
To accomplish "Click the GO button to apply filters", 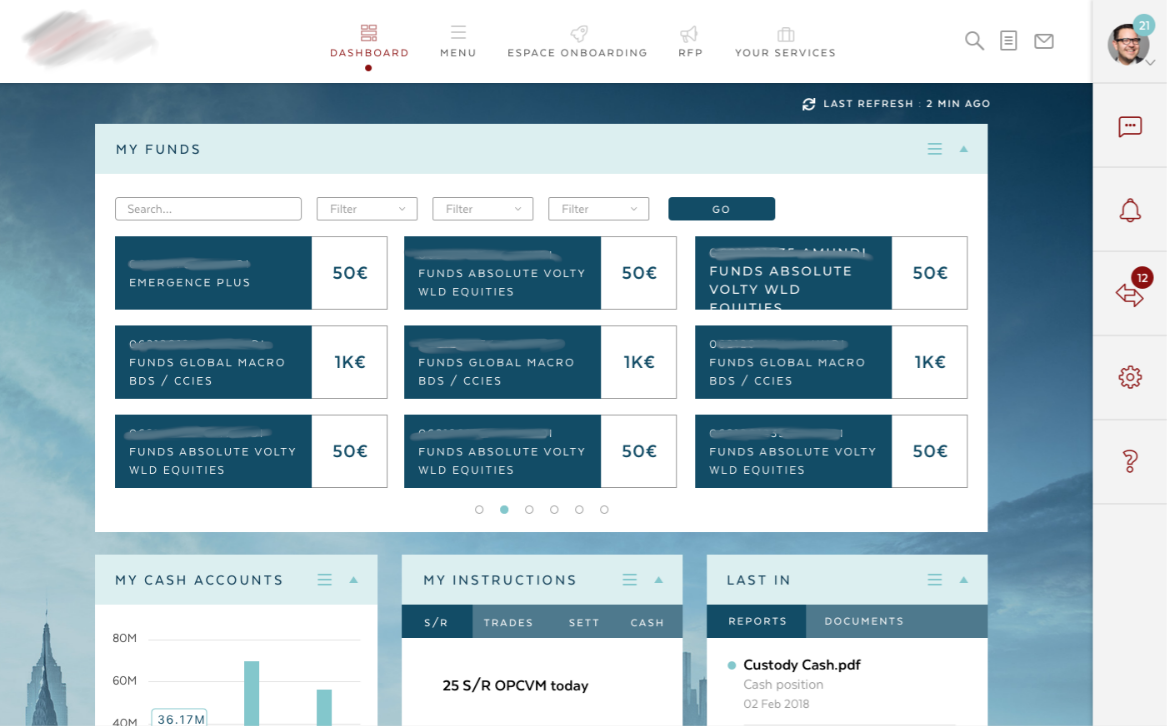I will pyautogui.click(x=721, y=209).
